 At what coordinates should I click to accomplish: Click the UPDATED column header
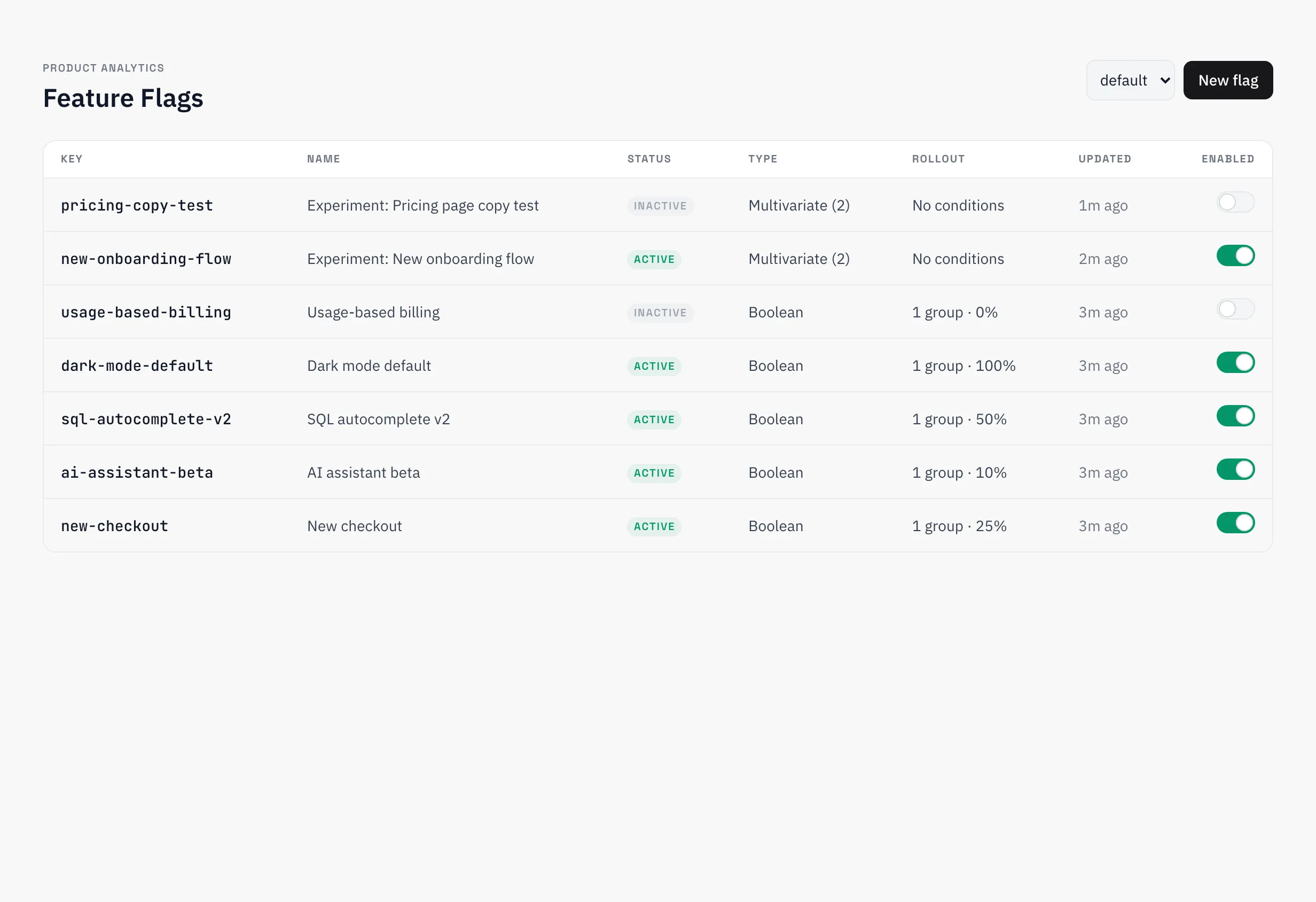[x=1105, y=159]
